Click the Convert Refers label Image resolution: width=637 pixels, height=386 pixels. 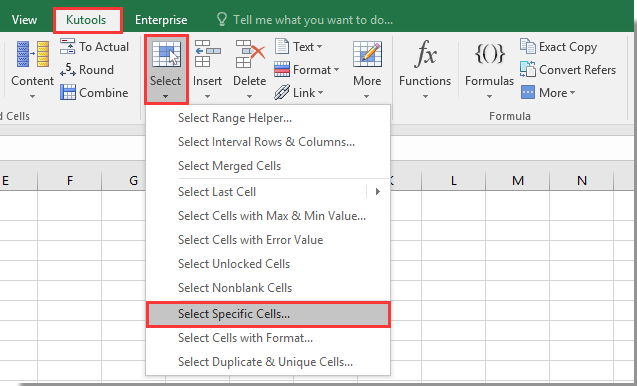tap(577, 70)
